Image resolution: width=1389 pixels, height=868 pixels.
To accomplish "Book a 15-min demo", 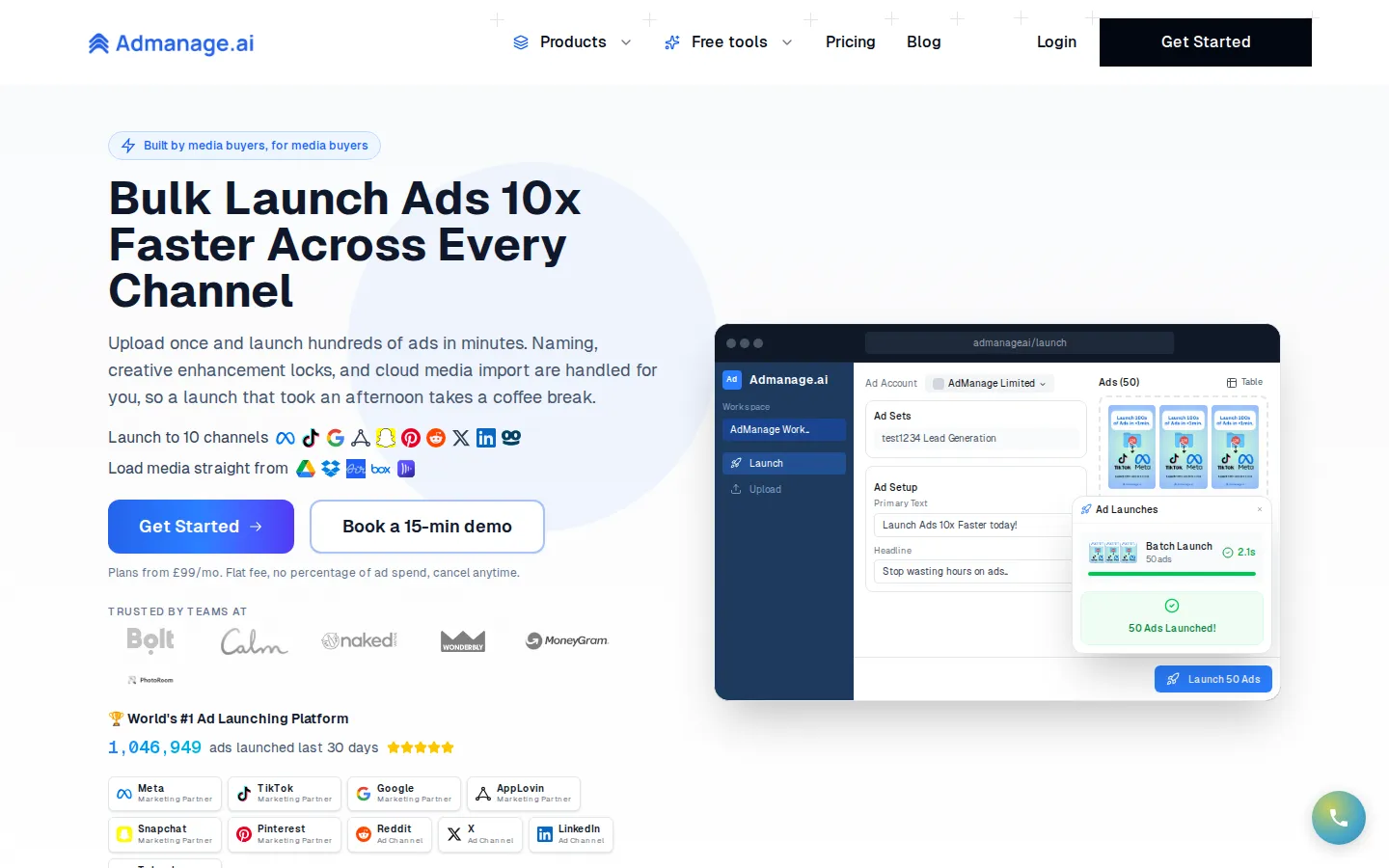I will point(427,527).
